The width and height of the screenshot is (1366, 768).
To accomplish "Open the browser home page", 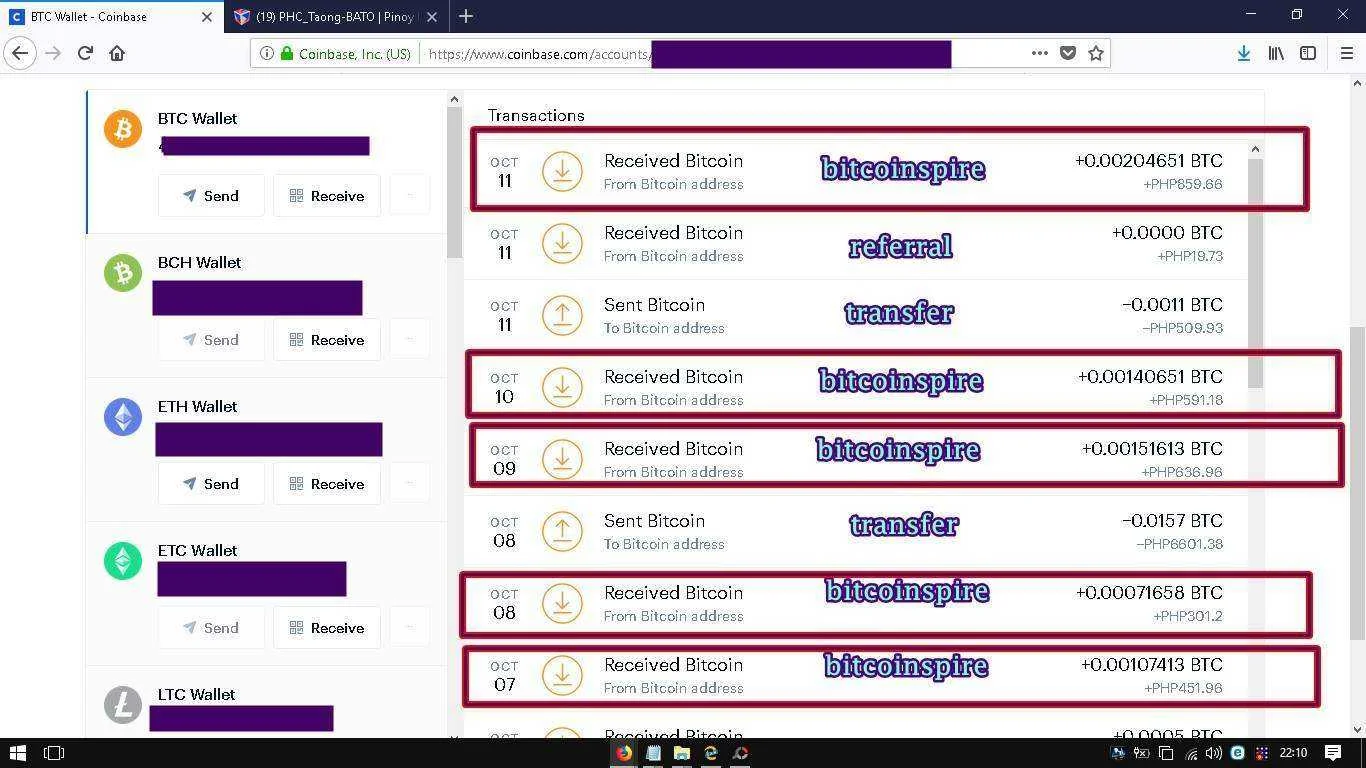I will tap(117, 53).
